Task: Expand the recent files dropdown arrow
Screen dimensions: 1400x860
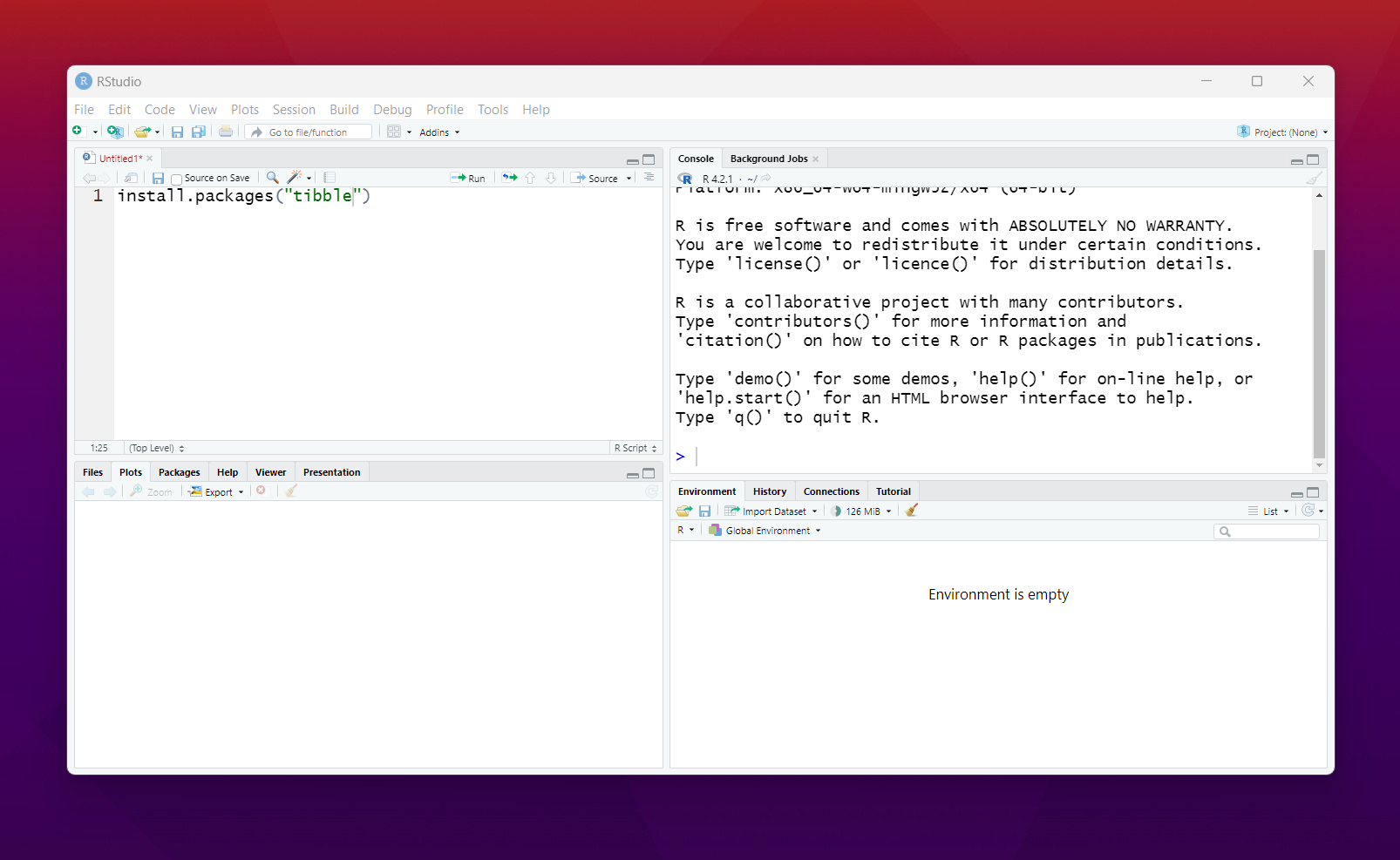Action: (158, 132)
